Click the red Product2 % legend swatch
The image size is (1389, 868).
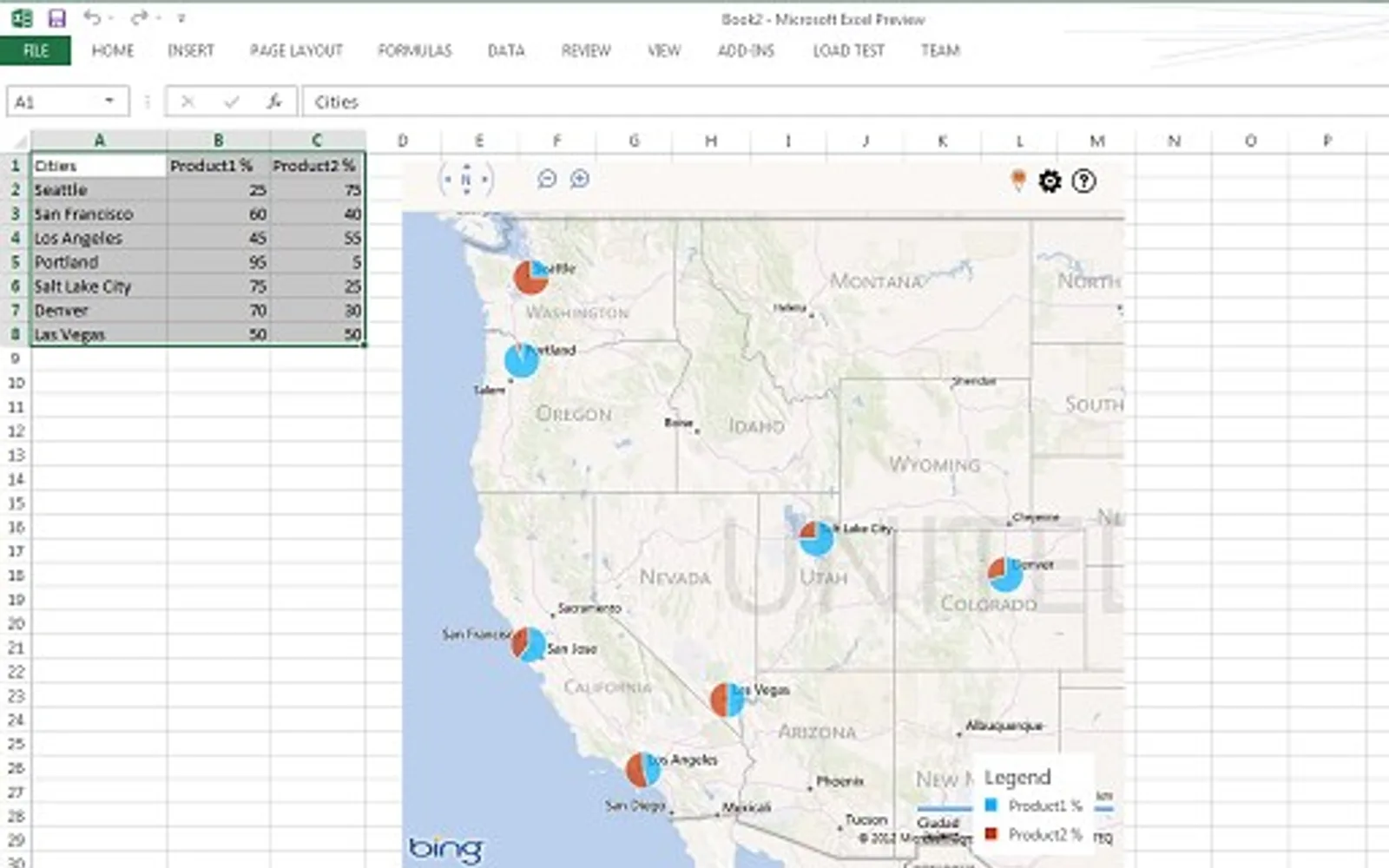coord(991,834)
